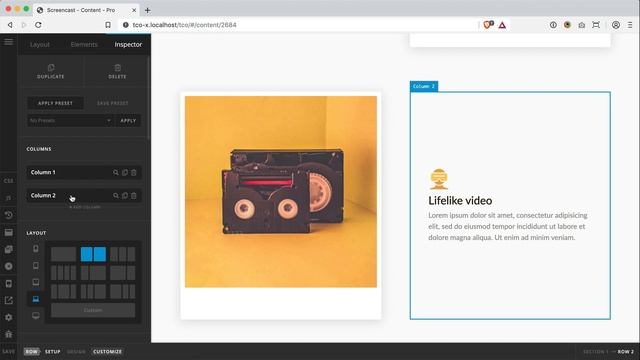The width and height of the screenshot is (640, 360).
Task: Click the cassette tape image
Action: [281, 191]
